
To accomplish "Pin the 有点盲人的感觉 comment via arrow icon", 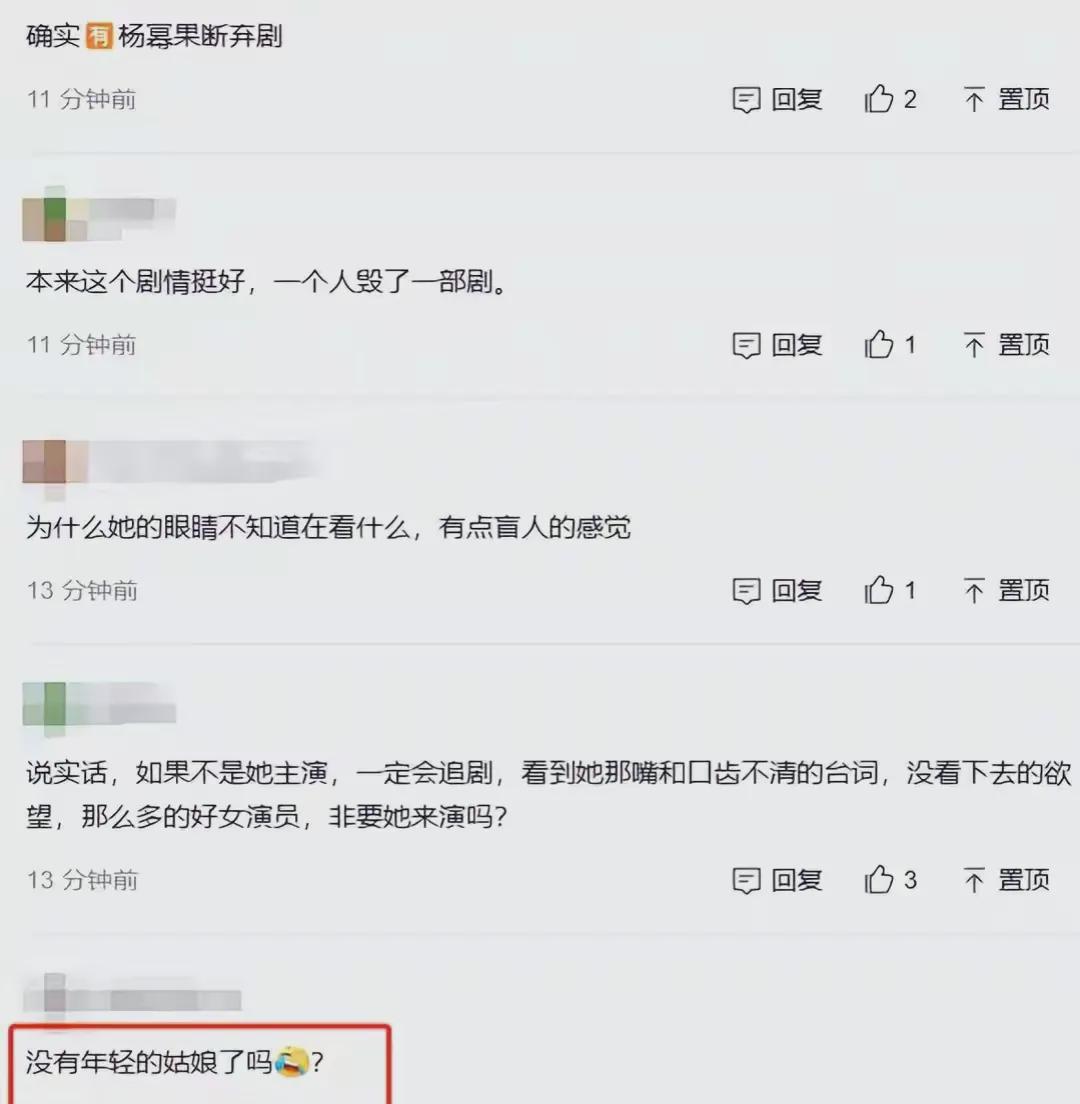I will point(974,591).
